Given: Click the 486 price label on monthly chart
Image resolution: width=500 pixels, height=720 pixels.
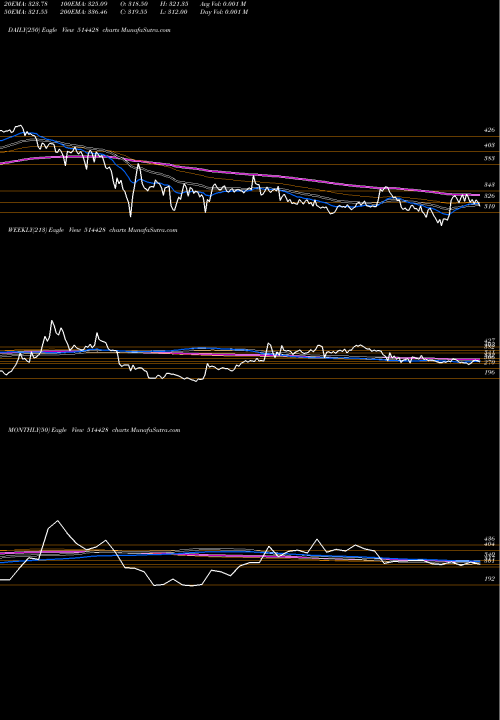Looking at the screenshot, I should 489,539.
